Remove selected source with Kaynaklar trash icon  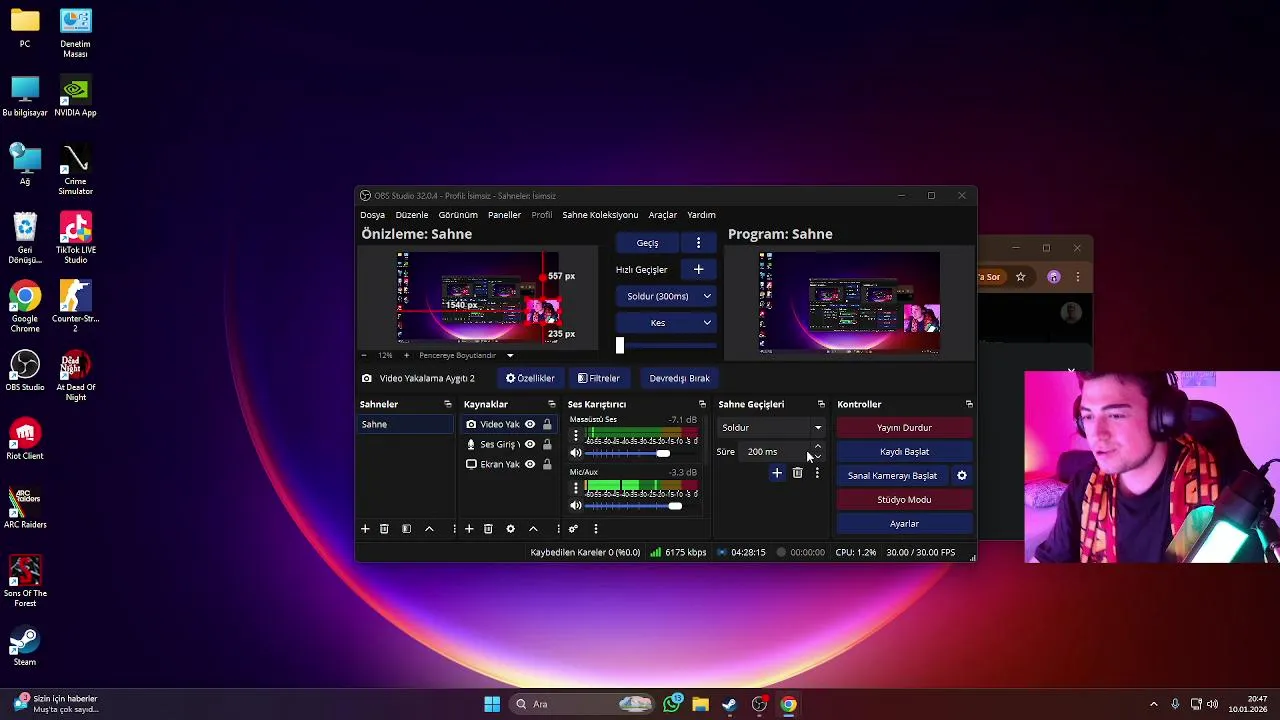tap(488, 529)
